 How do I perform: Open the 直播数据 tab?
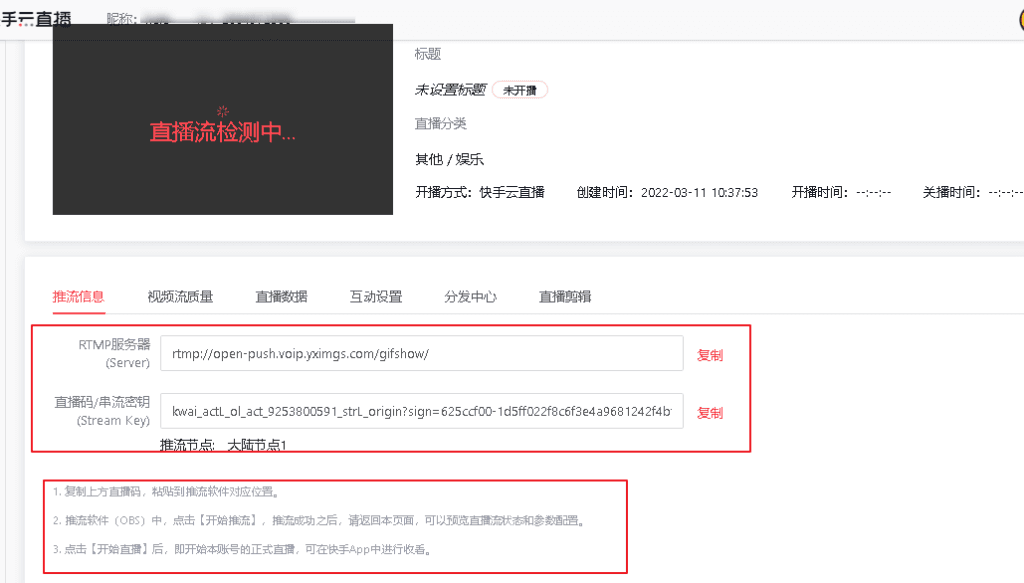click(x=281, y=296)
